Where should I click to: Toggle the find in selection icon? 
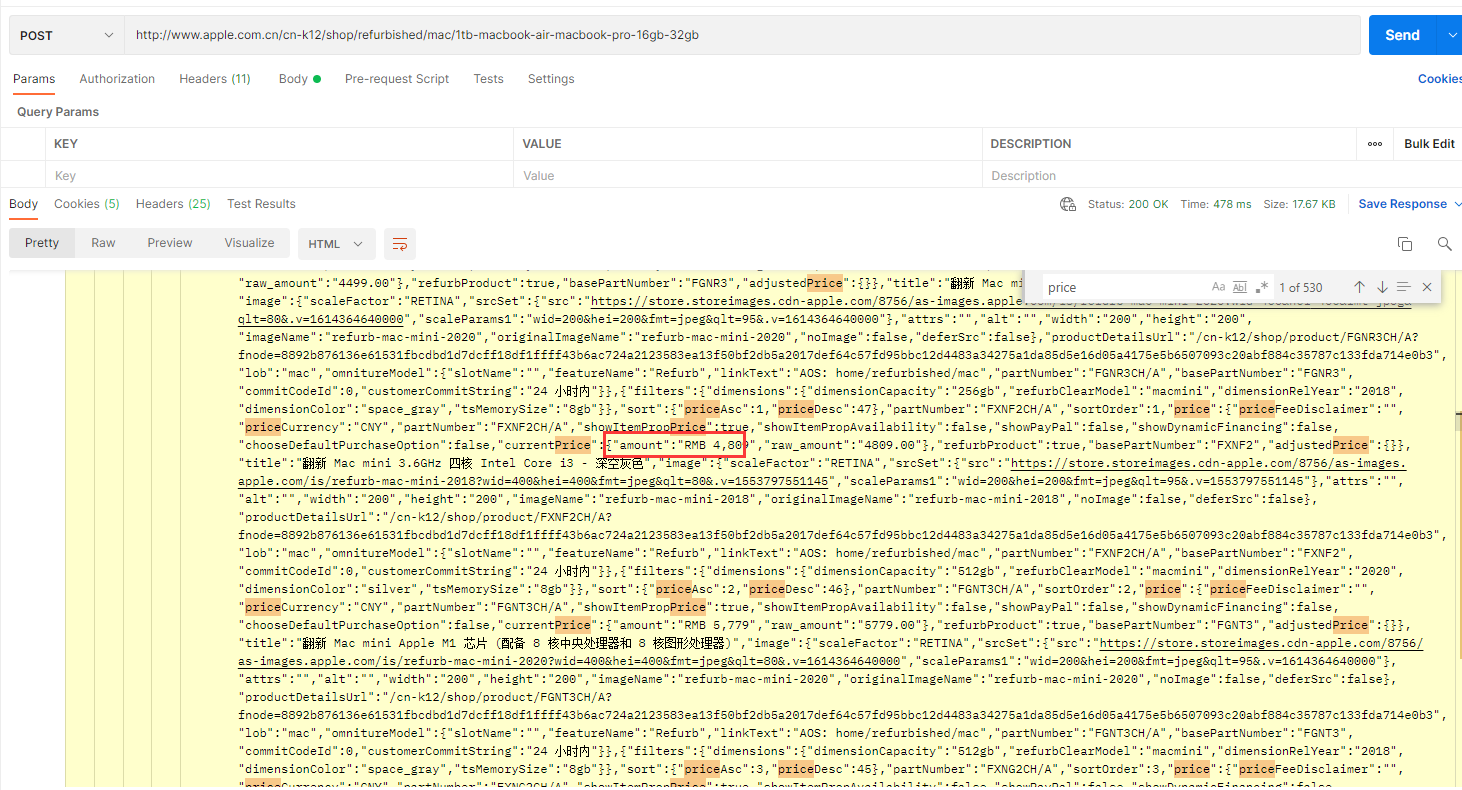1404,287
